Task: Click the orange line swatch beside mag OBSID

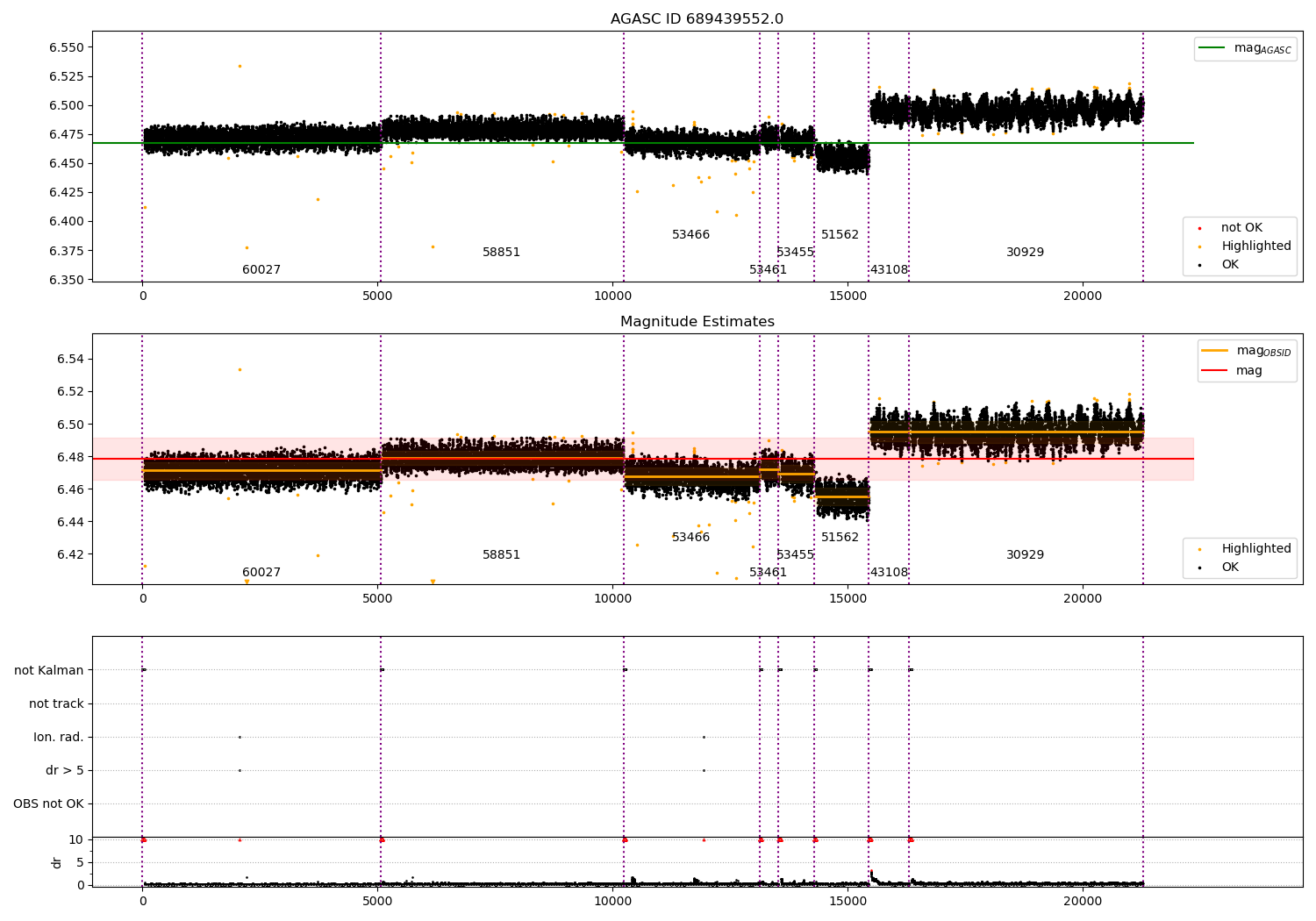Action: pos(1215,351)
